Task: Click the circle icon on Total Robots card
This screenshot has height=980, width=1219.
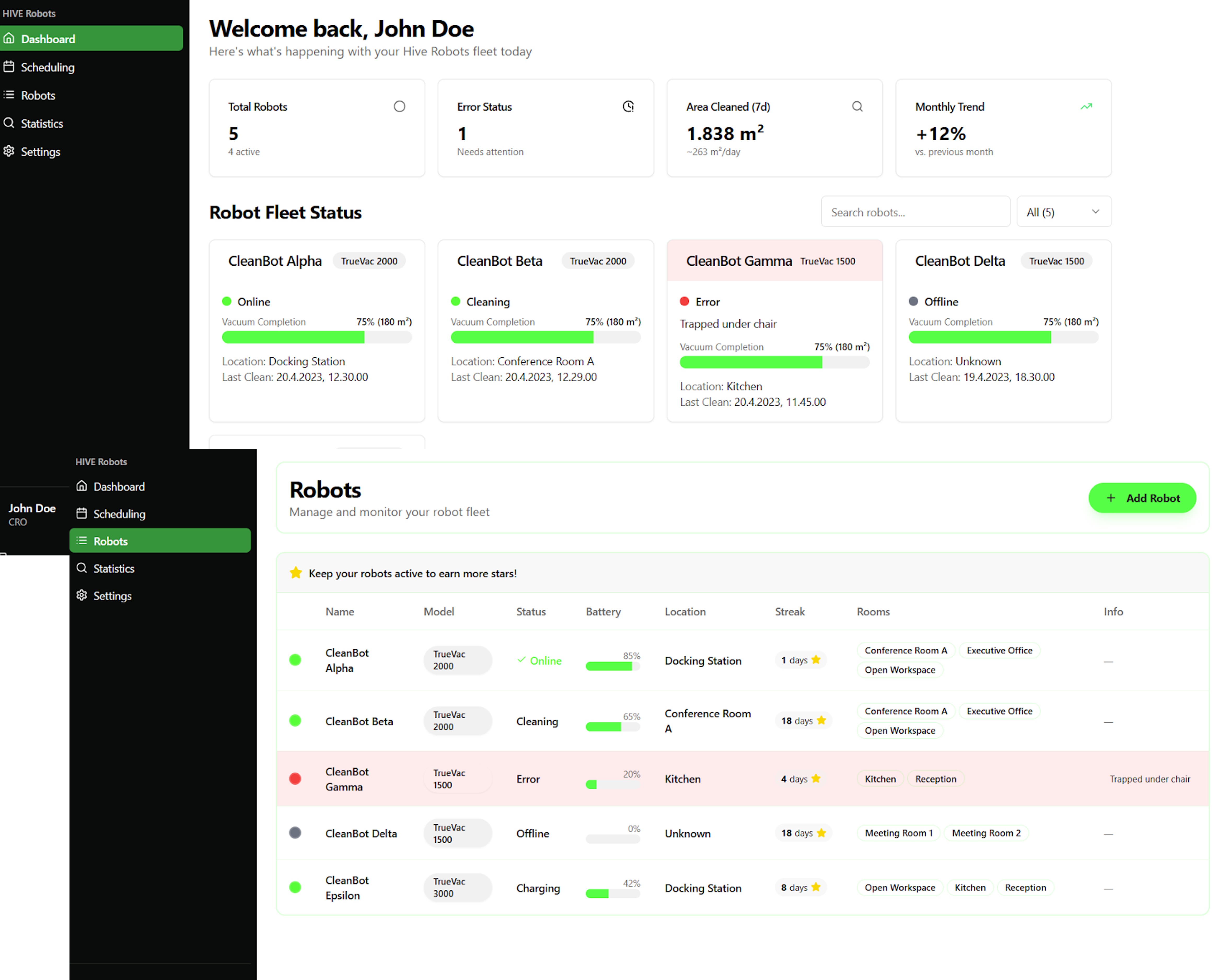Action: [x=399, y=106]
